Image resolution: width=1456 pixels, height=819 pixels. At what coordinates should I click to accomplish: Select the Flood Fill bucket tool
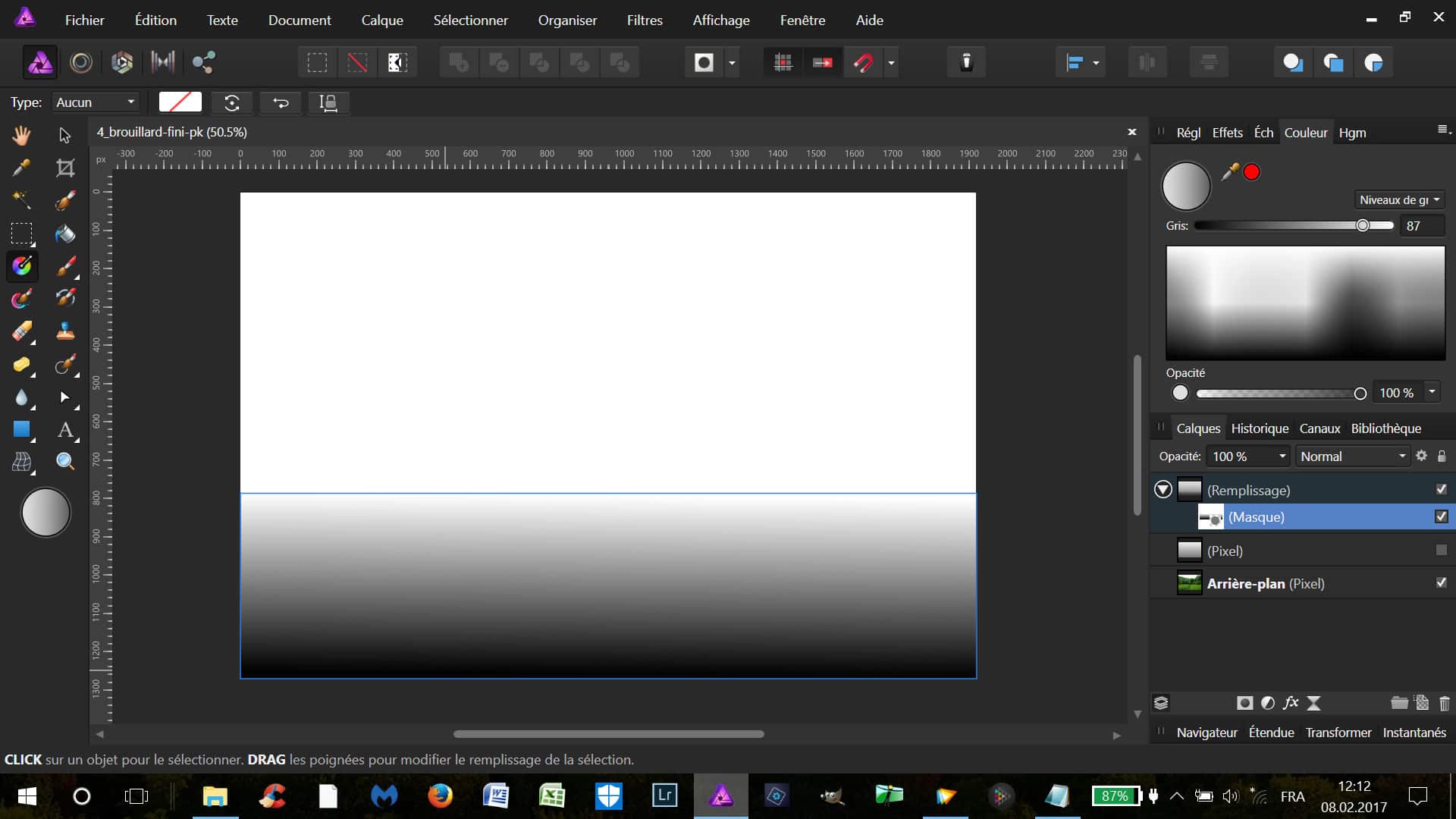(65, 234)
